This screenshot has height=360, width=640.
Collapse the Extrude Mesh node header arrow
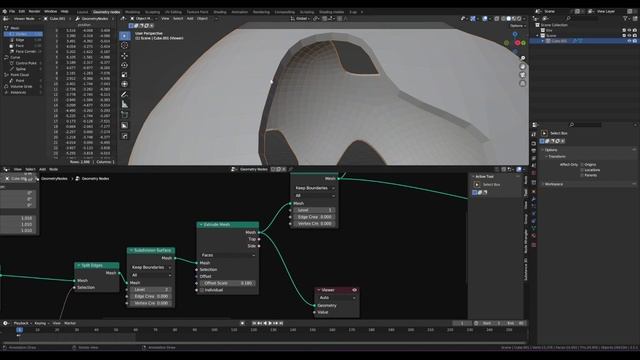coord(201,225)
